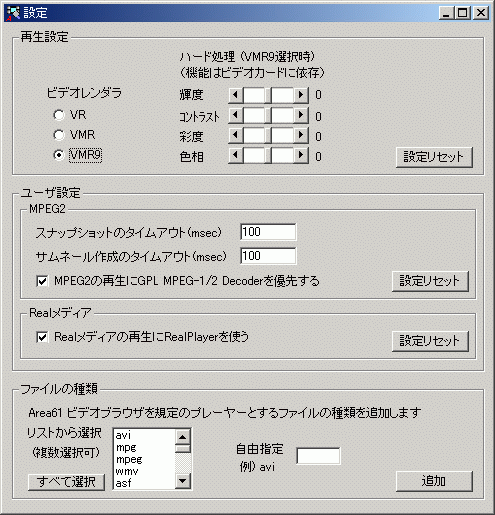Click left arrow of 彩度 slider
The width and height of the screenshot is (495, 515).
coord(236,135)
